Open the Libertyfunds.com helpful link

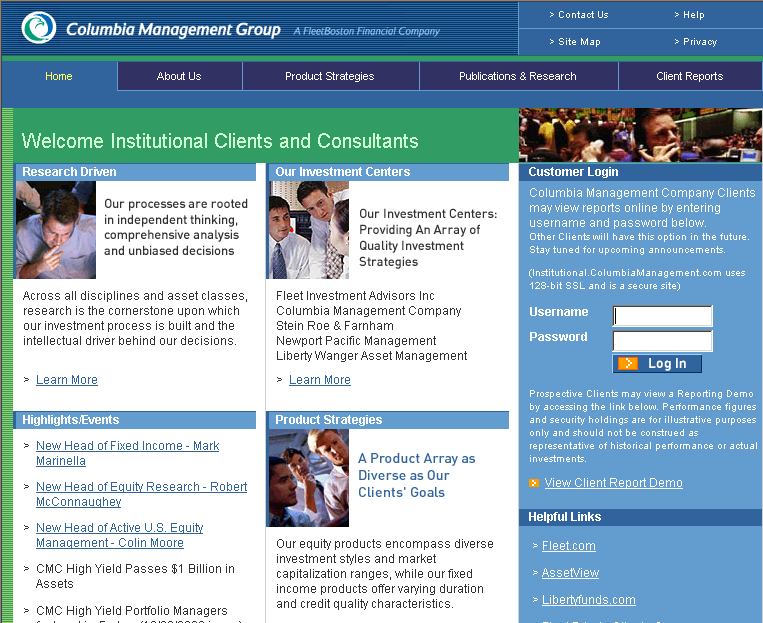pyautogui.click(x=589, y=600)
